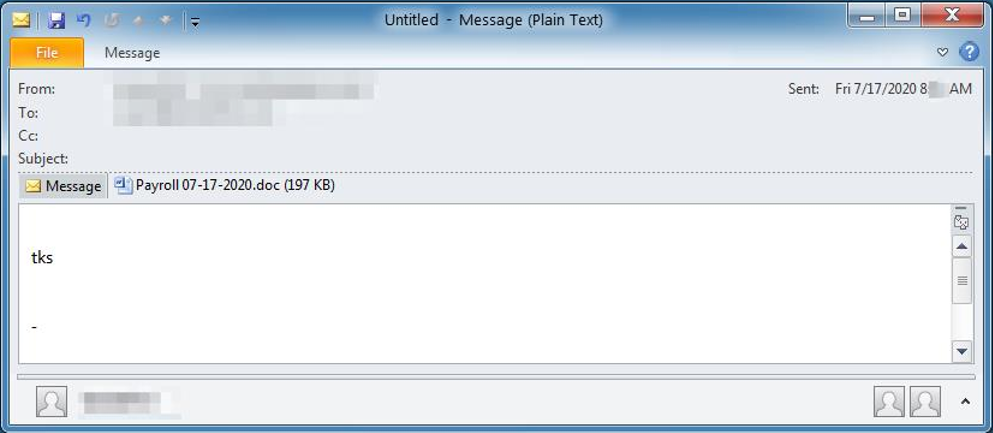Open Payroll 07-17-2020.doc attachment
This screenshot has height=433, width=993.
point(225,185)
